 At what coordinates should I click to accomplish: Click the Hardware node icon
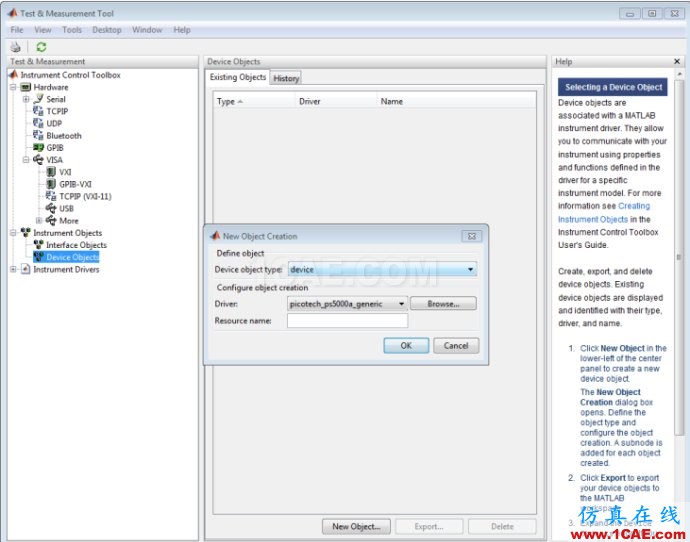tap(26, 87)
